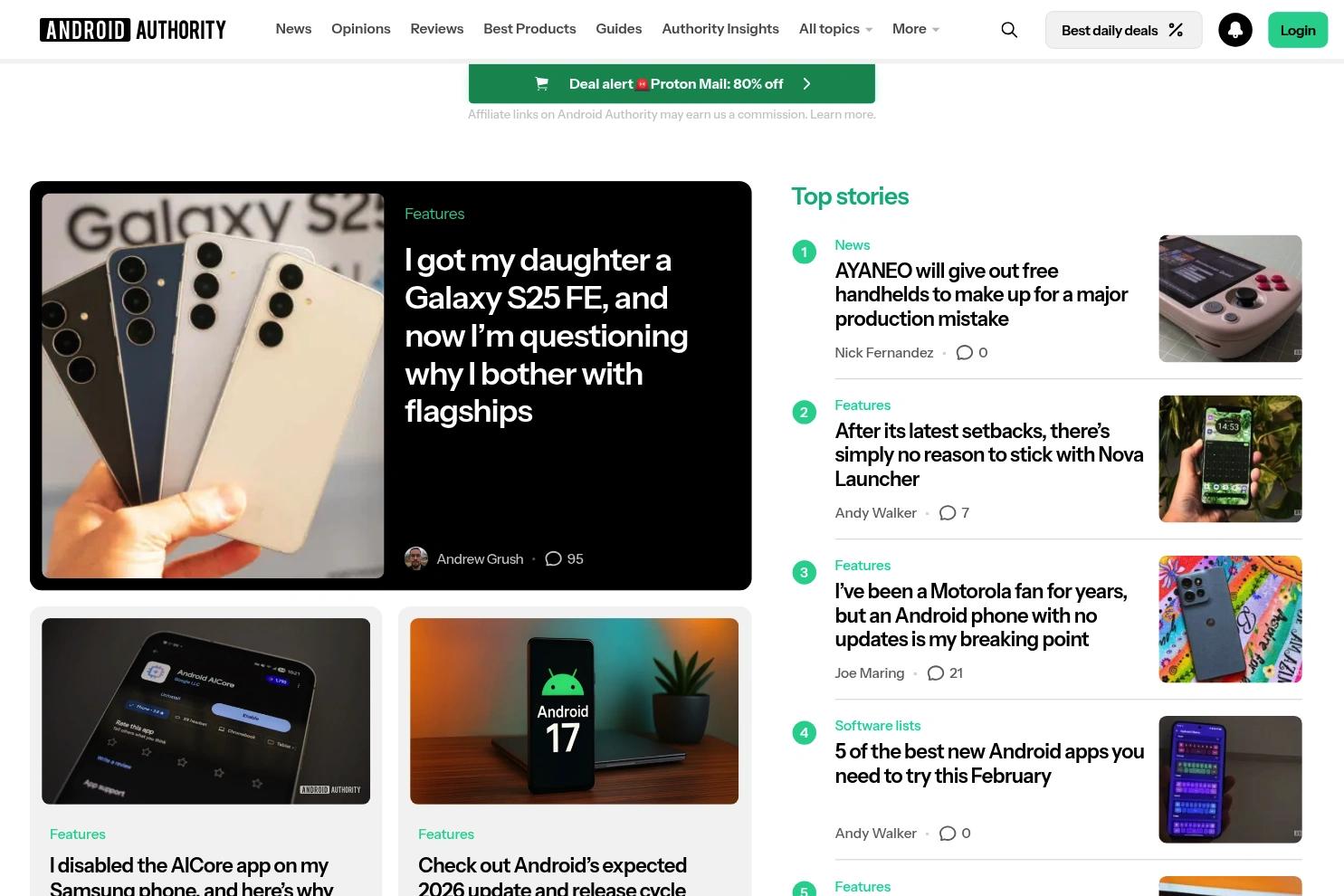Image resolution: width=1344 pixels, height=896 pixels.
Task: Click the notification bell icon
Action: click(x=1235, y=30)
